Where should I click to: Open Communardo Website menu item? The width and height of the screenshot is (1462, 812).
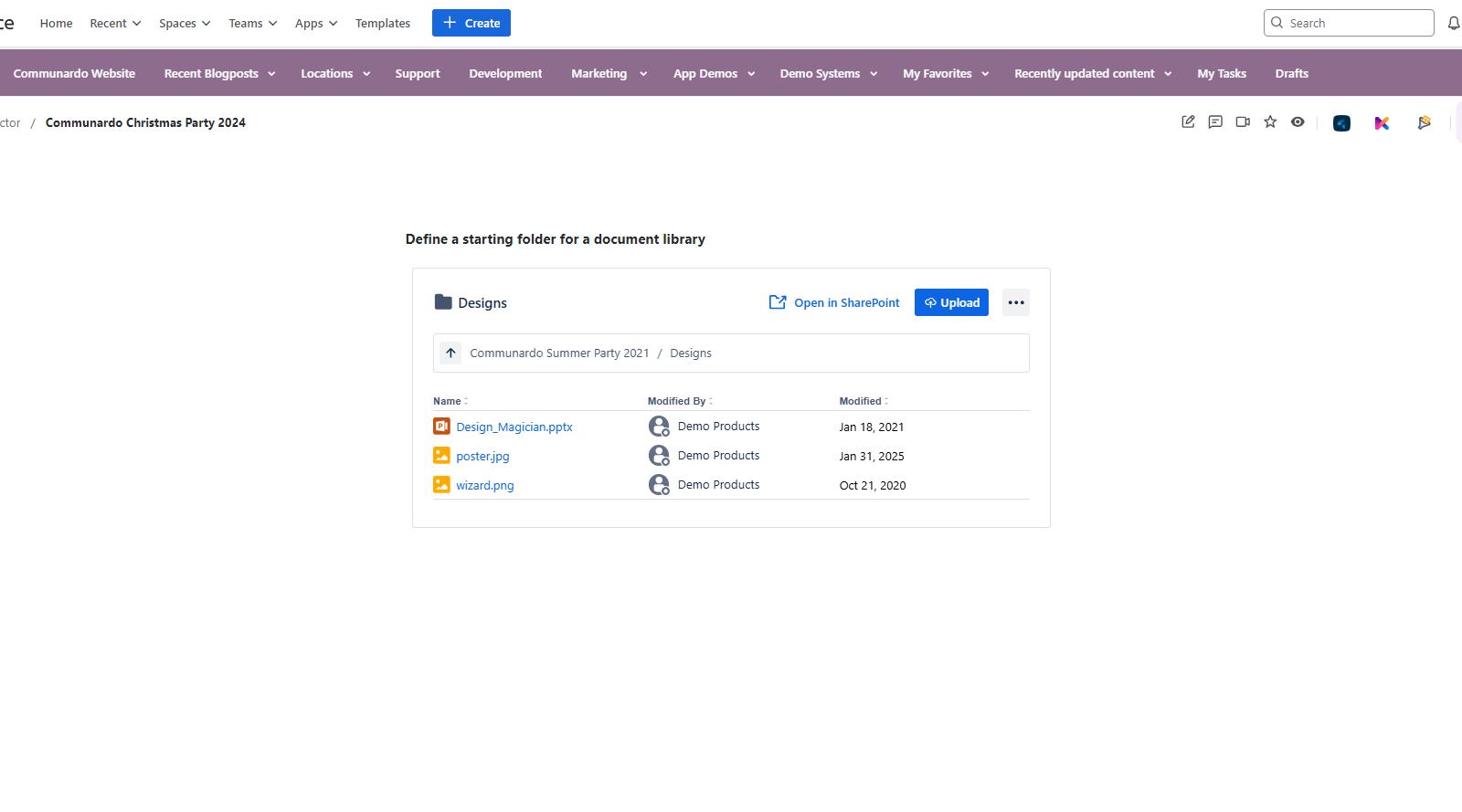pyautogui.click(x=74, y=73)
